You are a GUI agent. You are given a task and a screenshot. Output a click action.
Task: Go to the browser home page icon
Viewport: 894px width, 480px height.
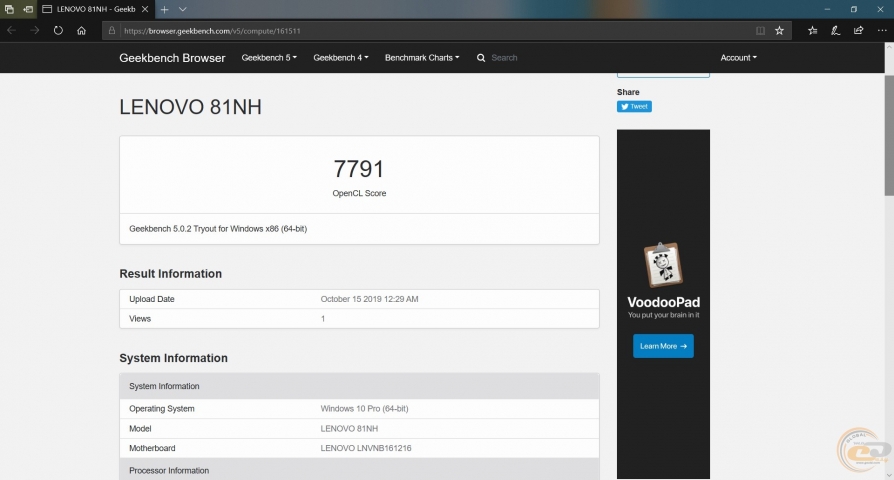(82, 30)
